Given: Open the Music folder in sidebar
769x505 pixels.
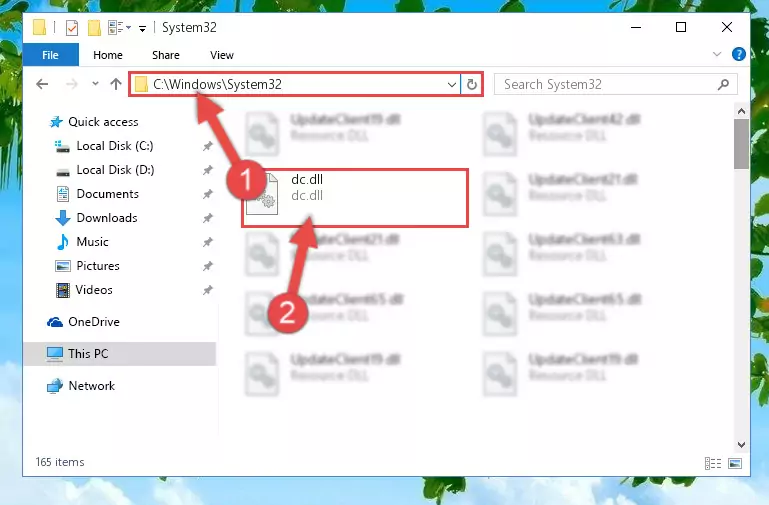Looking at the screenshot, I should click(82, 242).
